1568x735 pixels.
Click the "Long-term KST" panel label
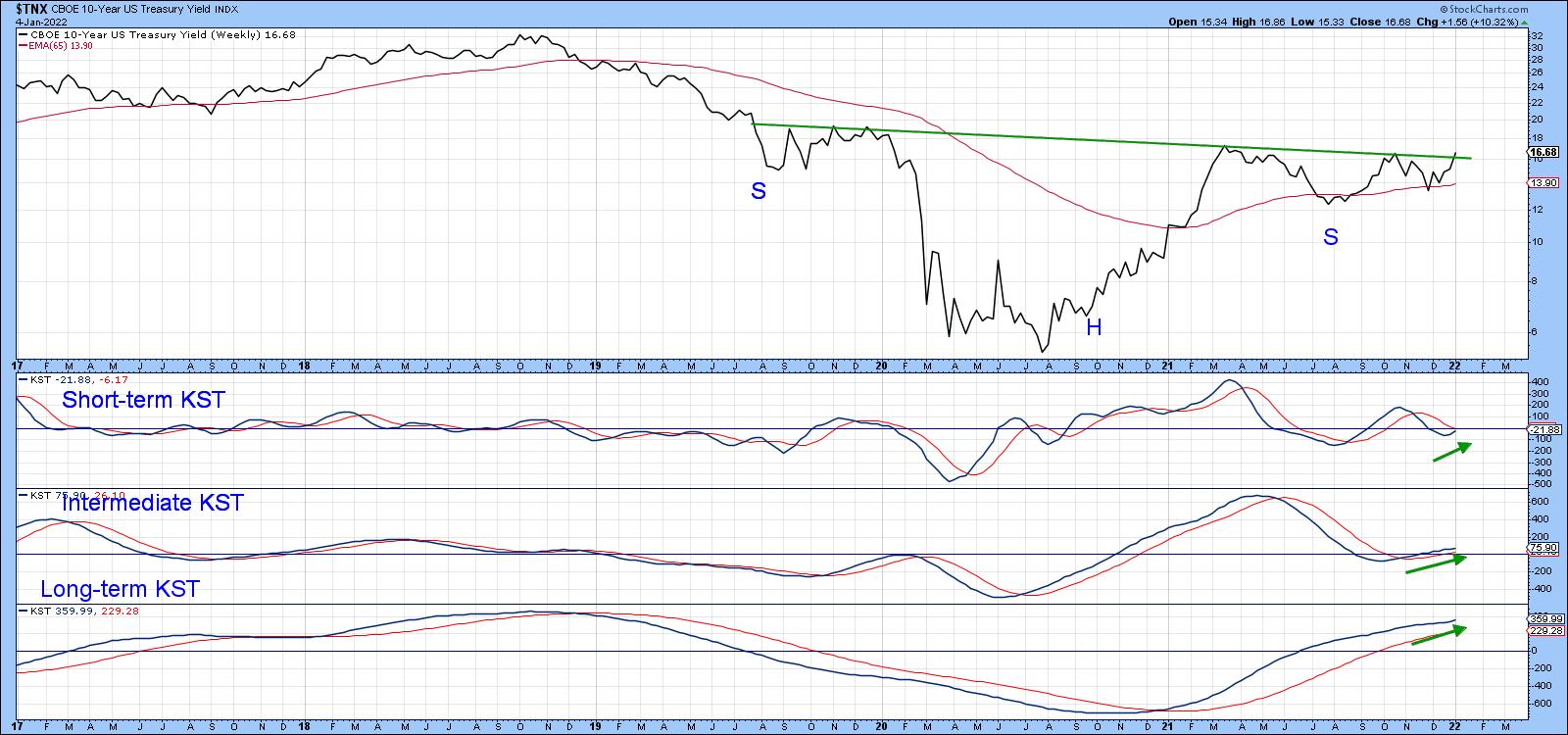tap(120, 589)
